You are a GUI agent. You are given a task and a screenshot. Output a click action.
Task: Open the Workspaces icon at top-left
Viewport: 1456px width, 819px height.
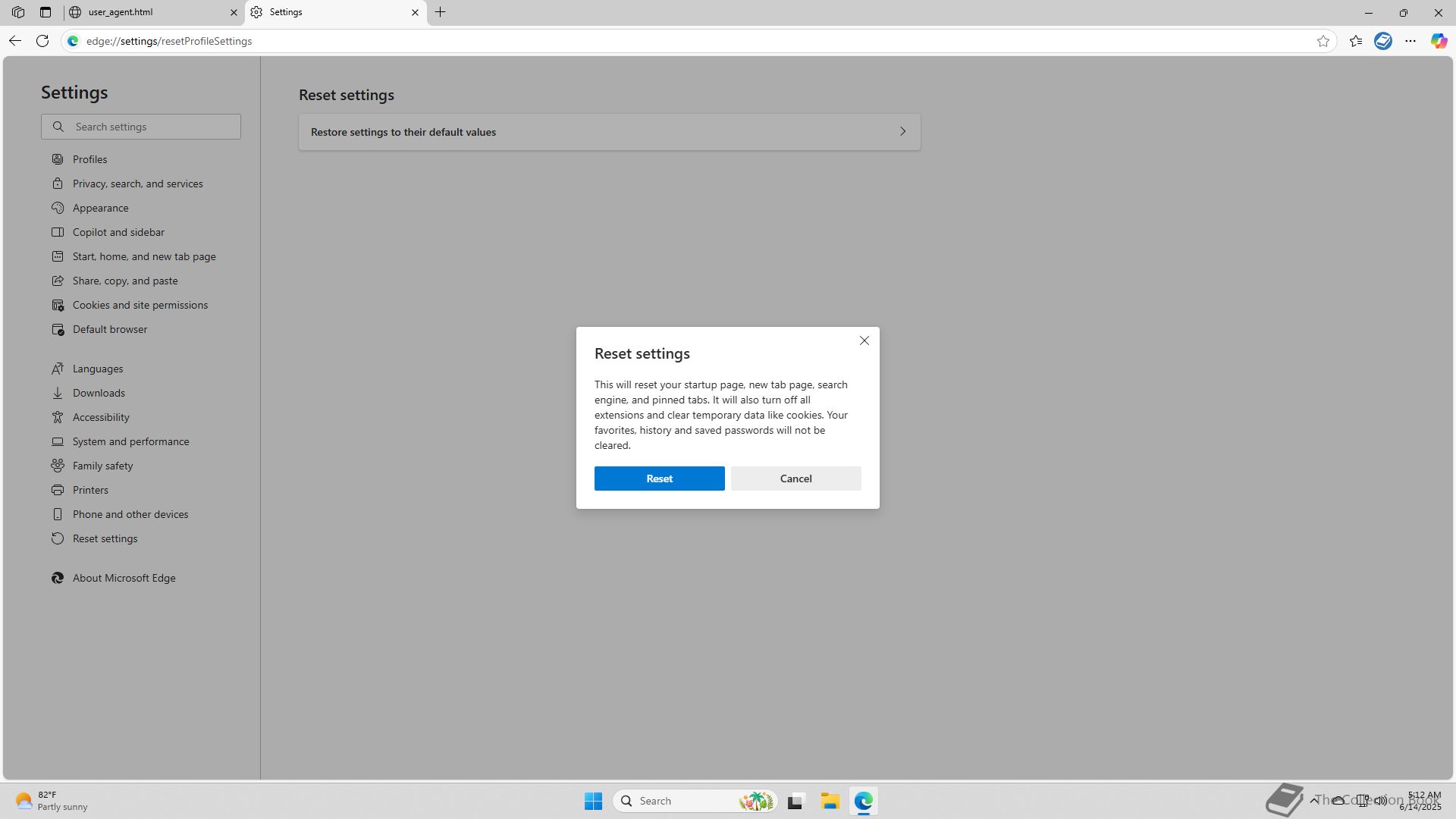tap(18, 12)
